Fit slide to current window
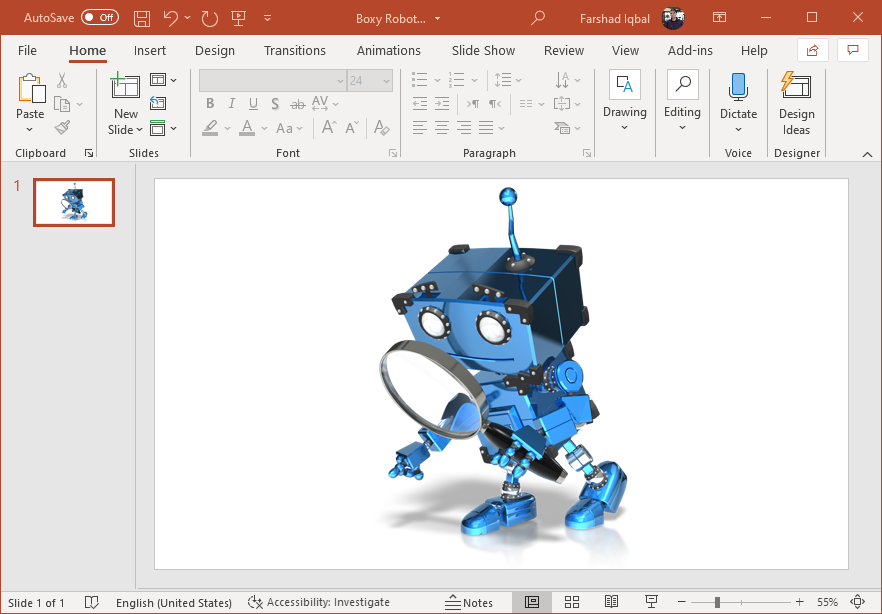The height and width of the screenshot is (614, 882). point(858,602)
